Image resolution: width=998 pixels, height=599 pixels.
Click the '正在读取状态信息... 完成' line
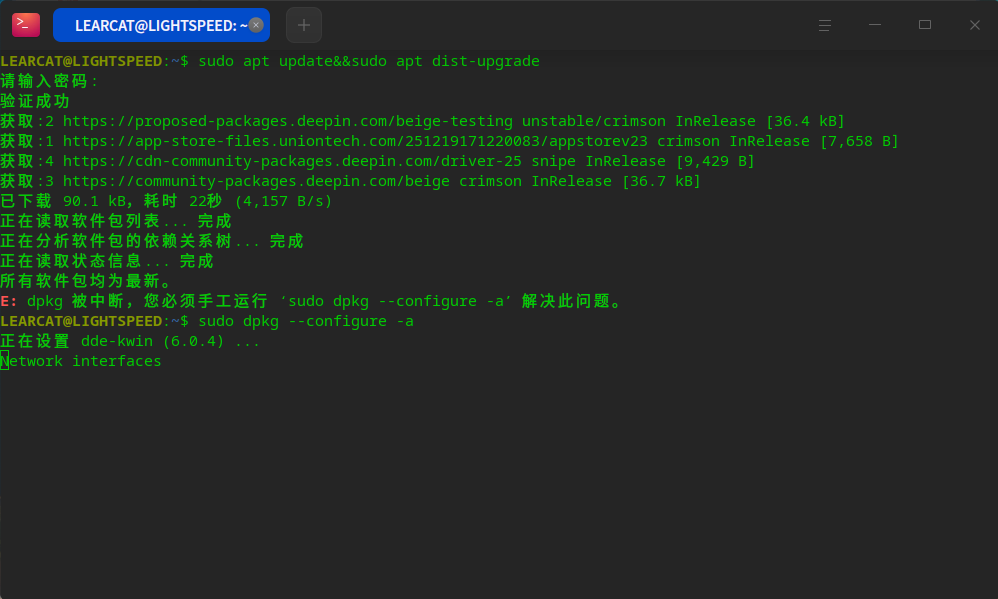point(107,261)
